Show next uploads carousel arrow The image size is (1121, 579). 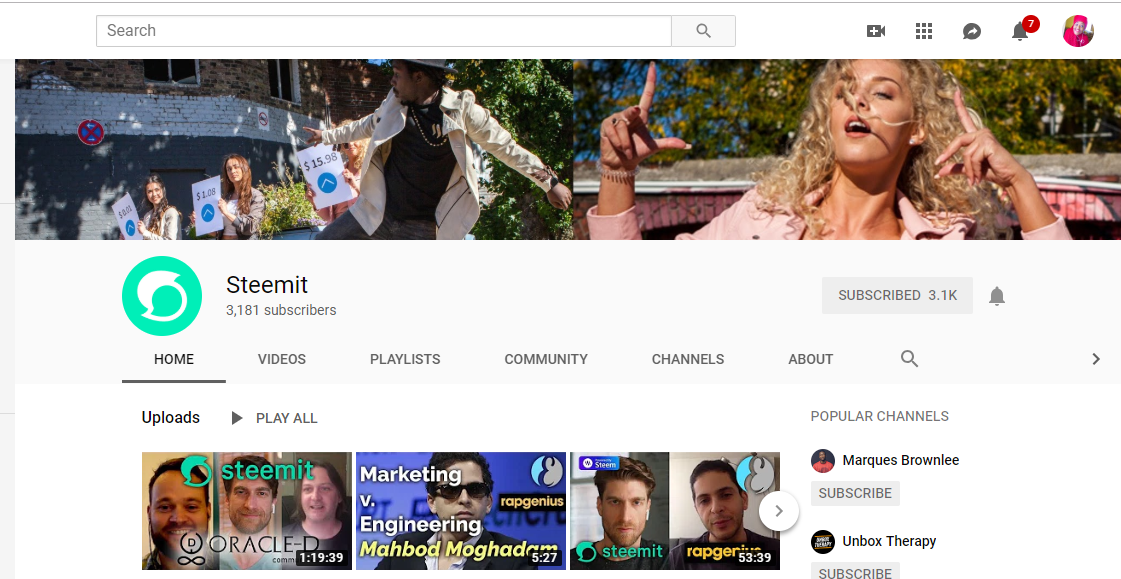[x=779, y=511]
